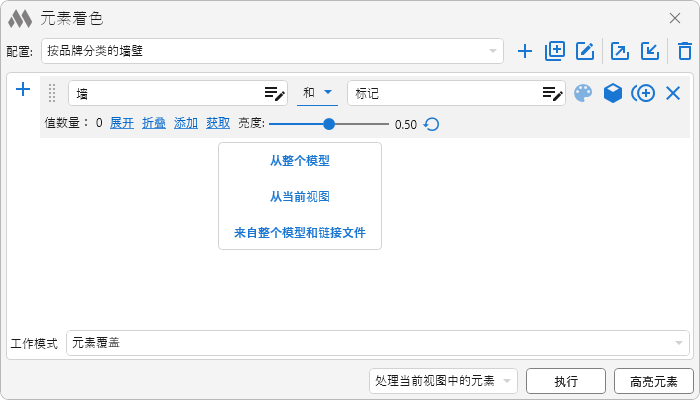The image size is (700, 400).
Task: Import a configuration from a file
Action: (x=650, y=51)
